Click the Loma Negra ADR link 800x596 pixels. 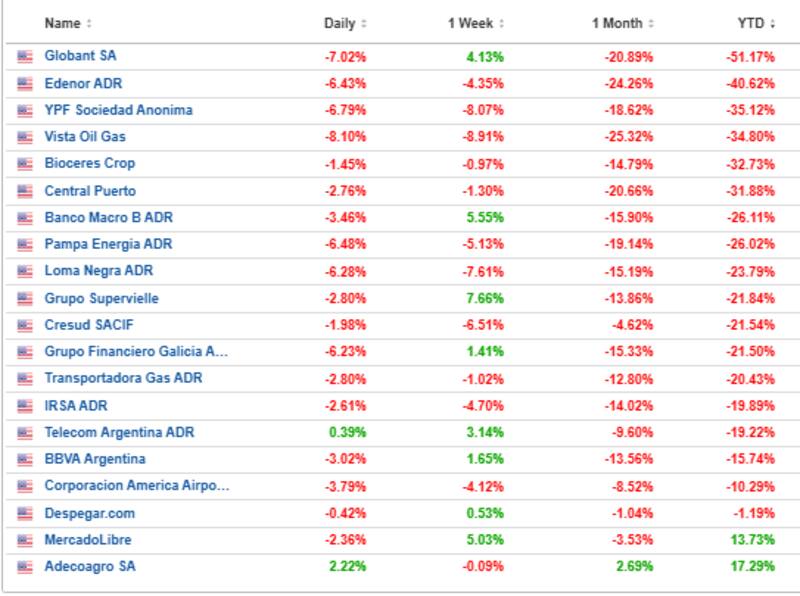pyautogui.click(x=99, y=271)
